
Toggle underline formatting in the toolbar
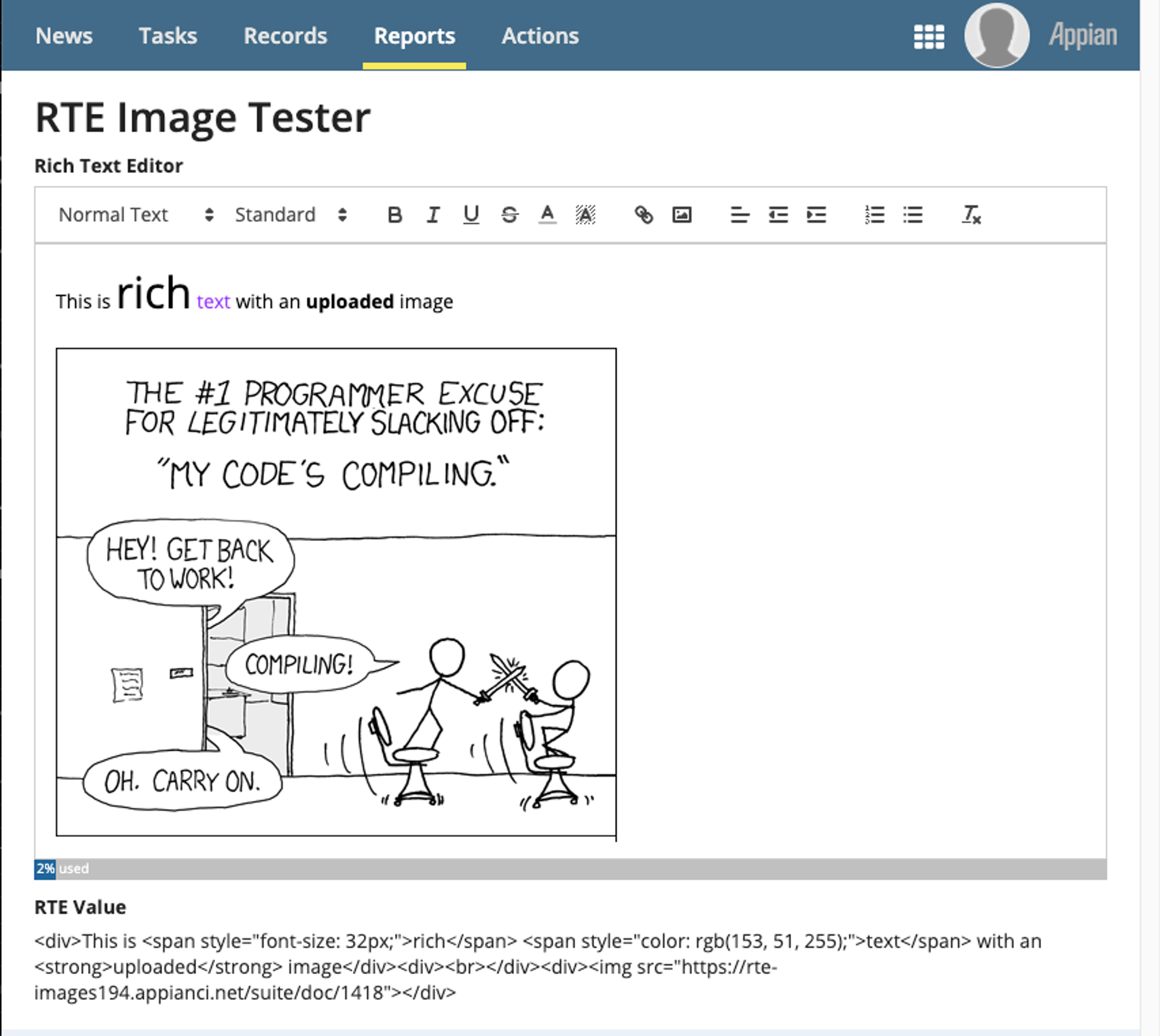pos(471,215)
